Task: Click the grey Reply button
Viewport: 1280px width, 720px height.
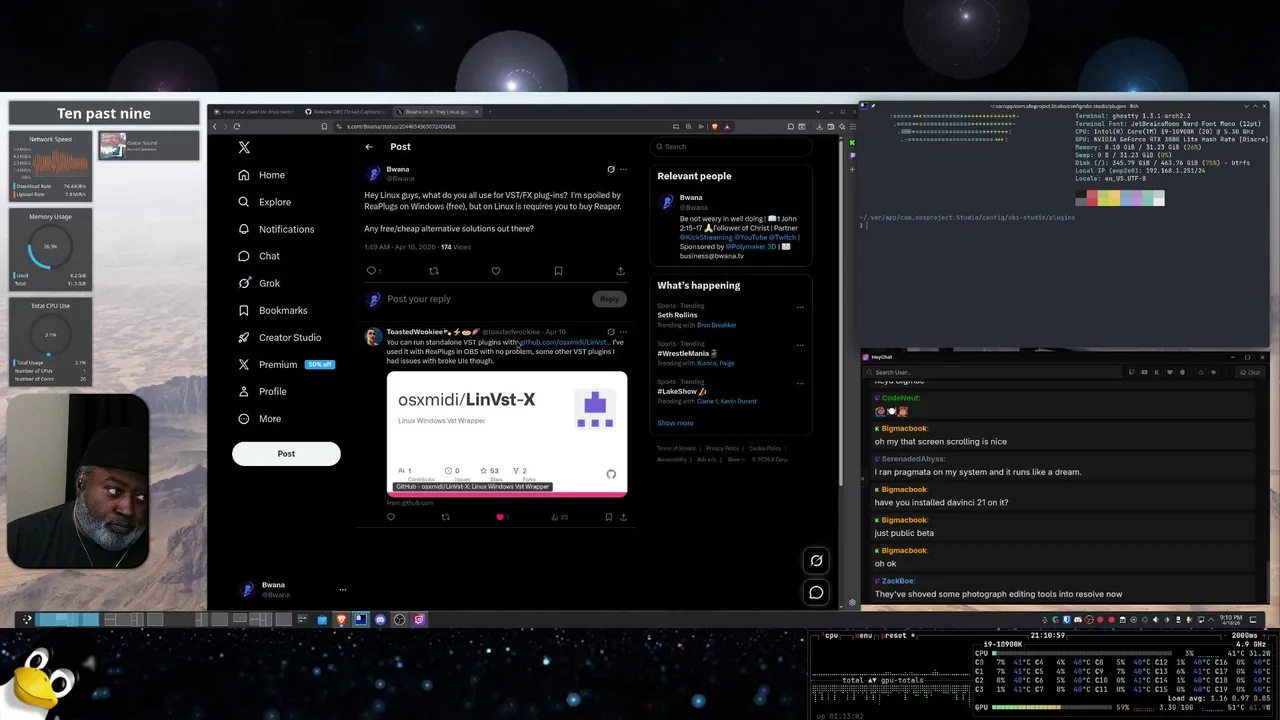Action: (x=609, y=299)
